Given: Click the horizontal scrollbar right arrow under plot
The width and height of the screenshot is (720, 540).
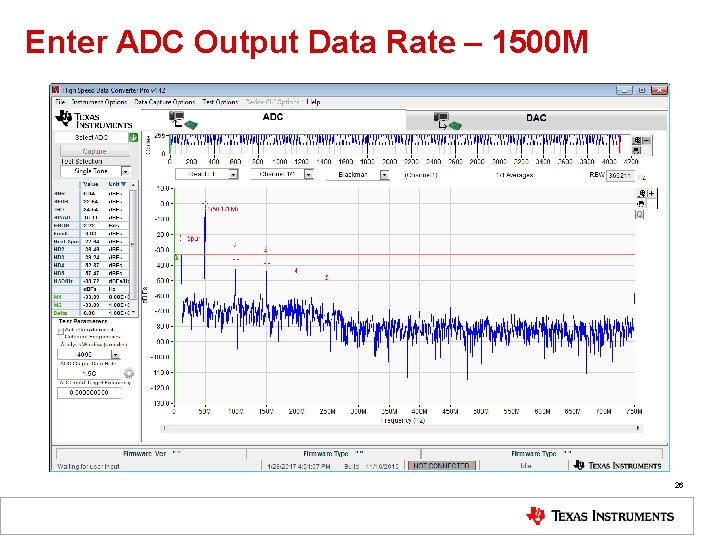Looking at the screenshot, I should pos(638,428).
